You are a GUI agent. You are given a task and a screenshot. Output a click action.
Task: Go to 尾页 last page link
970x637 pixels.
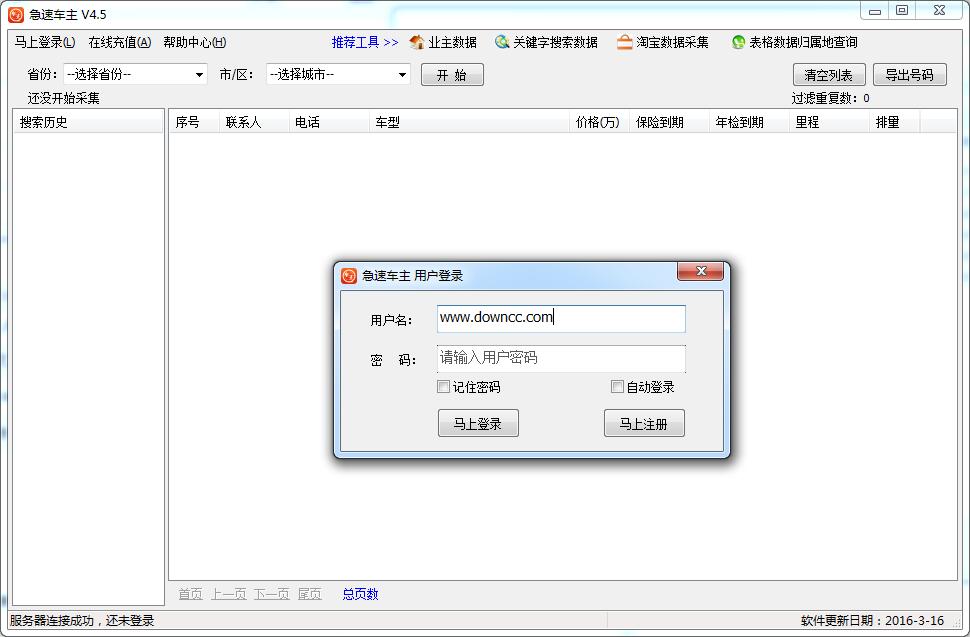coord(309,594)
